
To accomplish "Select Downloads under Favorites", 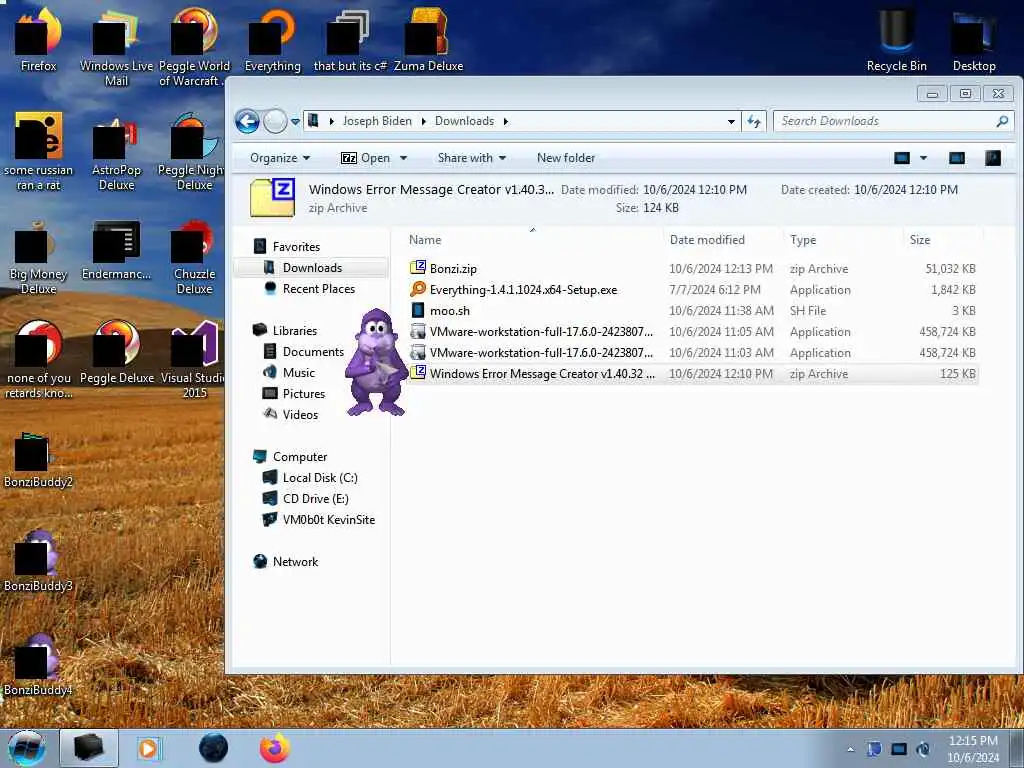I will pos(312,268).
